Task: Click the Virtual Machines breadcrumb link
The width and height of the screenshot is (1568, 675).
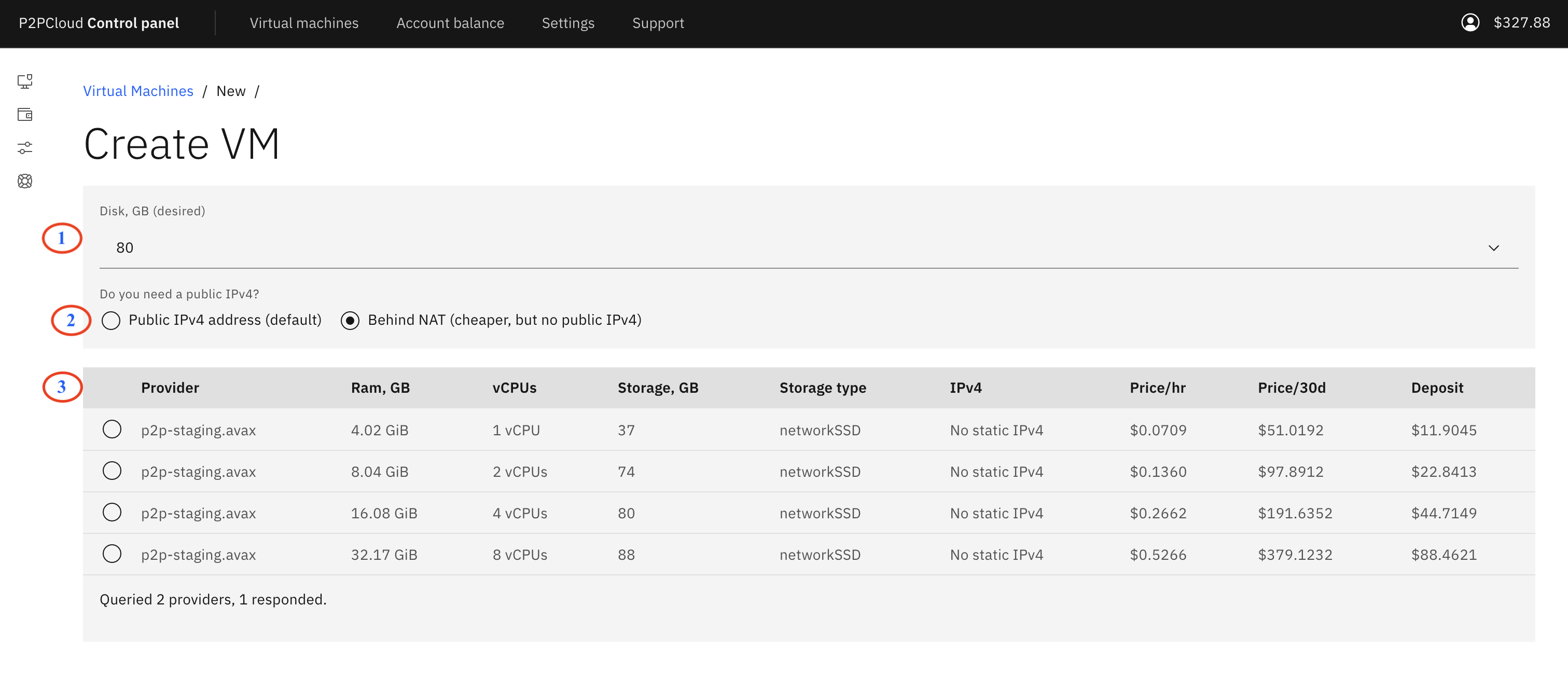Action: [x=138, y=91]
